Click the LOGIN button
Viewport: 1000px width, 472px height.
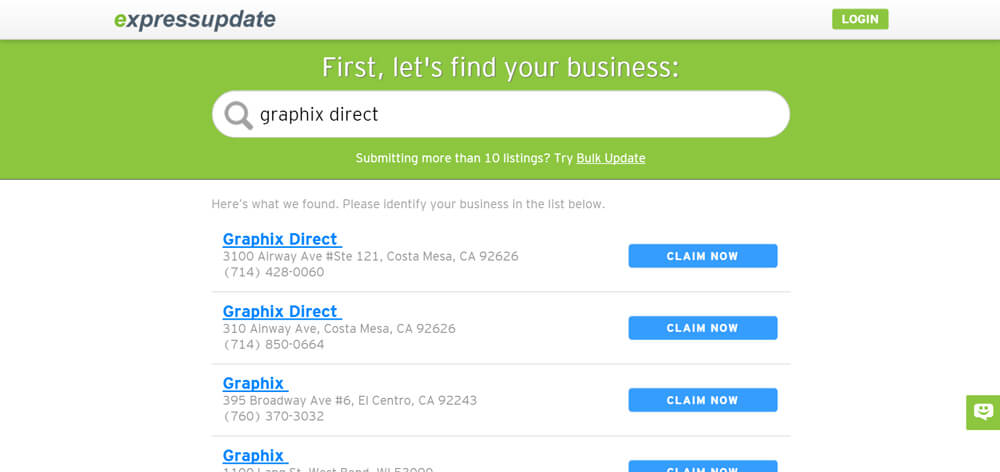[x=860, y=19]
